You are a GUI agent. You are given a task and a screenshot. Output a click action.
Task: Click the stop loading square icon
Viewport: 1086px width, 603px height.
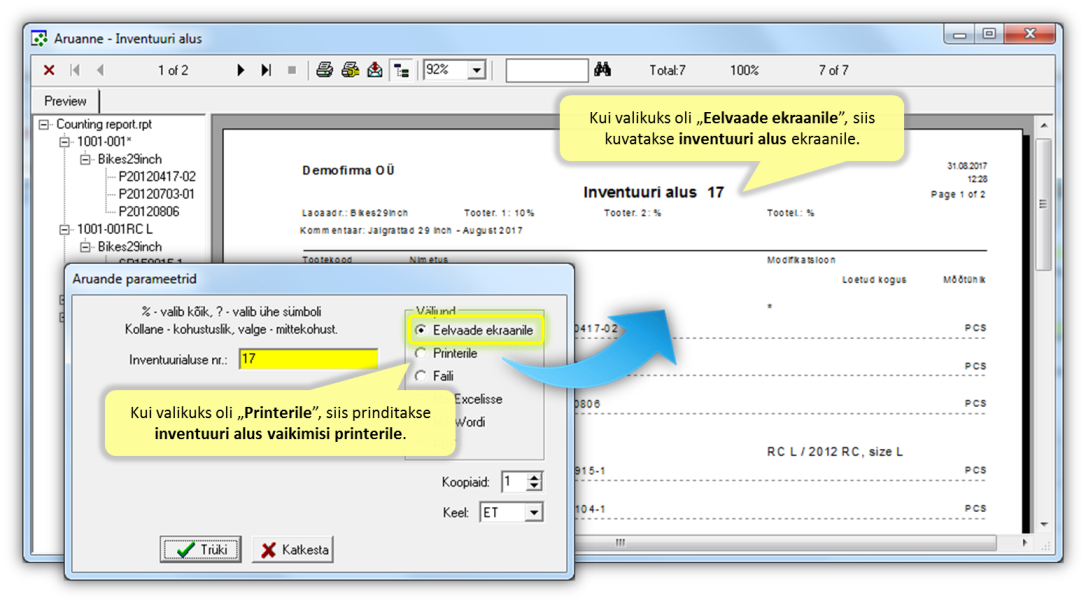(x=292, y=70)
